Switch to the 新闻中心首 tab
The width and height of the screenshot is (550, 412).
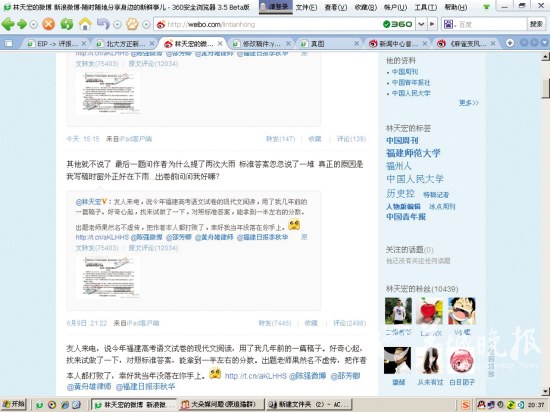pyautogui.click(x=398, y=43)
